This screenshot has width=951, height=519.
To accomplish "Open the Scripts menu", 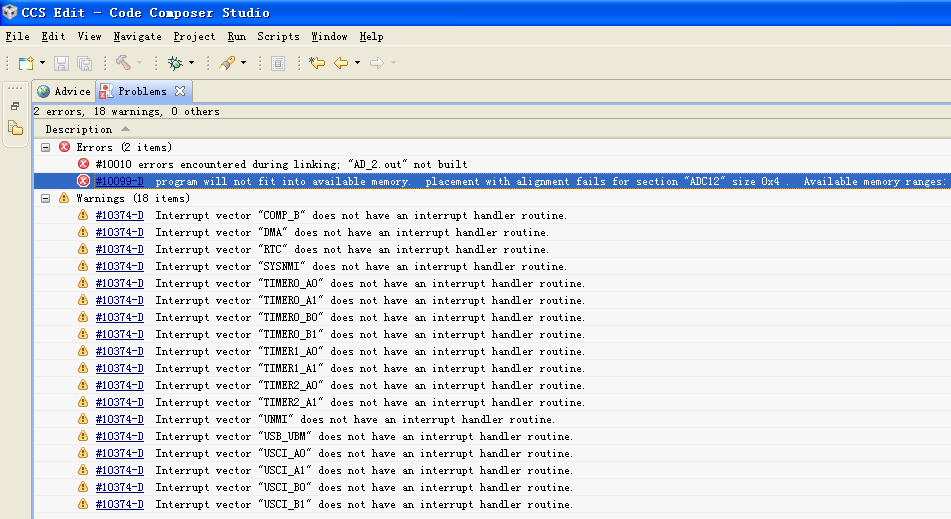I will coord(278,36).
